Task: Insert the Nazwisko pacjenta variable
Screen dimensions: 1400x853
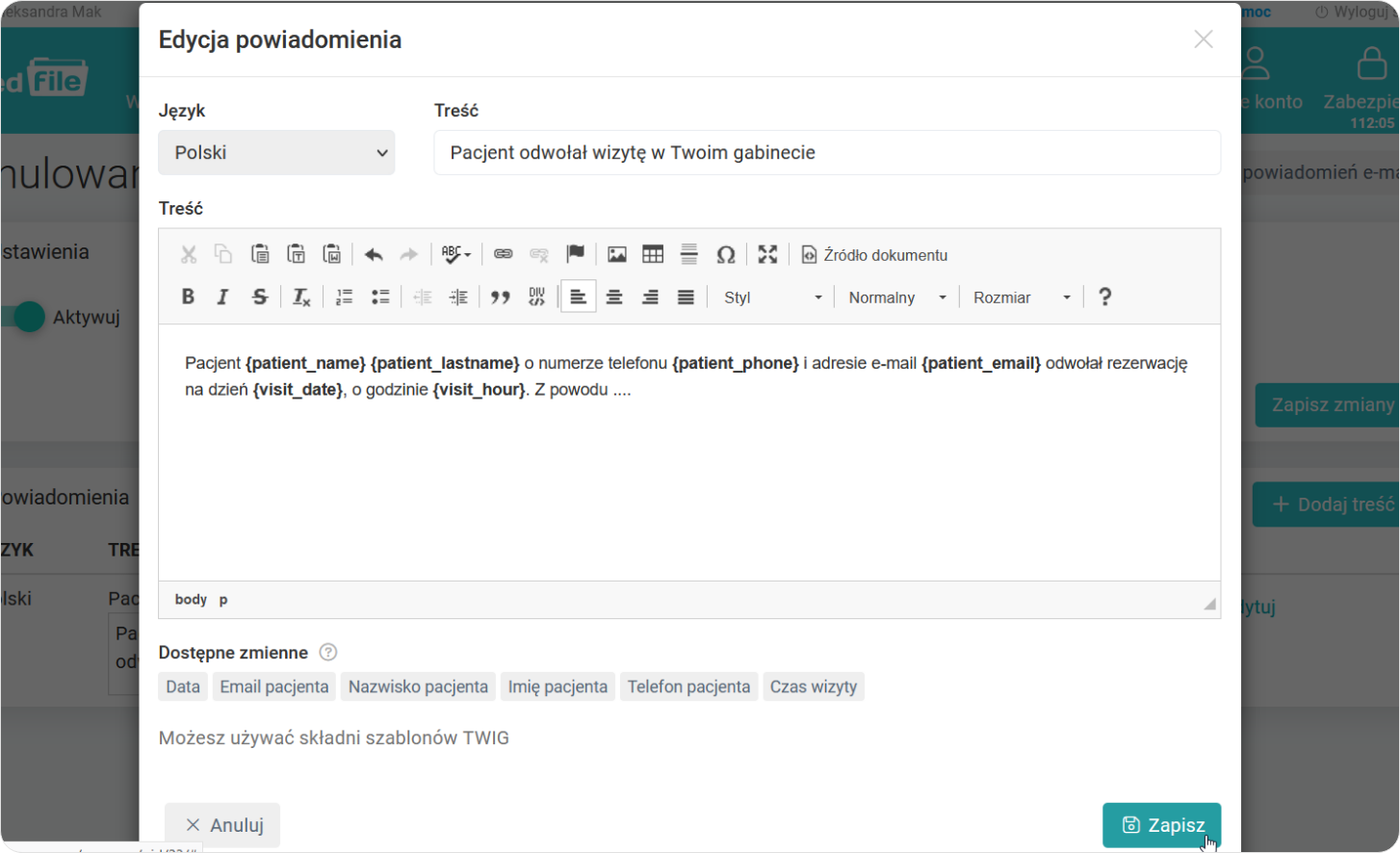Action: [x=418, y=686]
